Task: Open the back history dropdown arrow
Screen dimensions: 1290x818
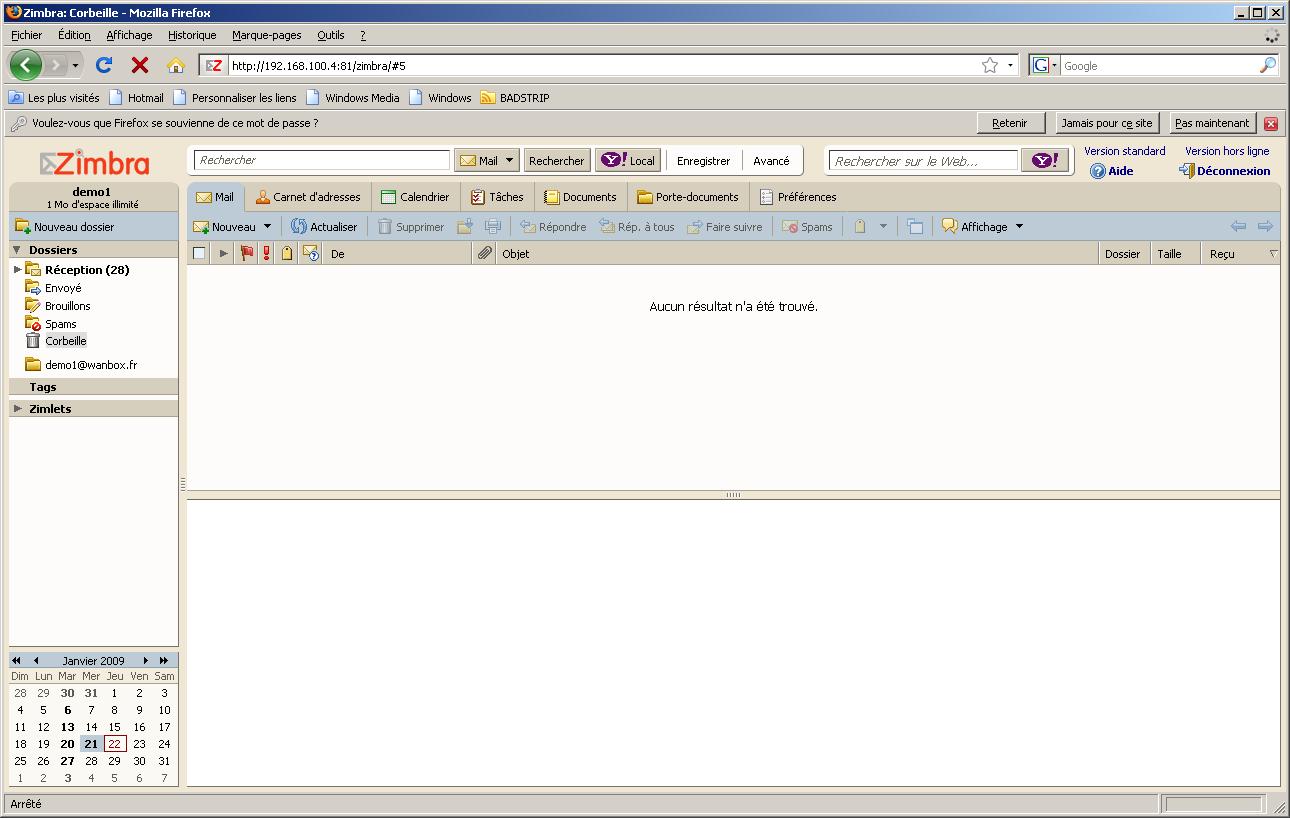Action: point(75,65)
